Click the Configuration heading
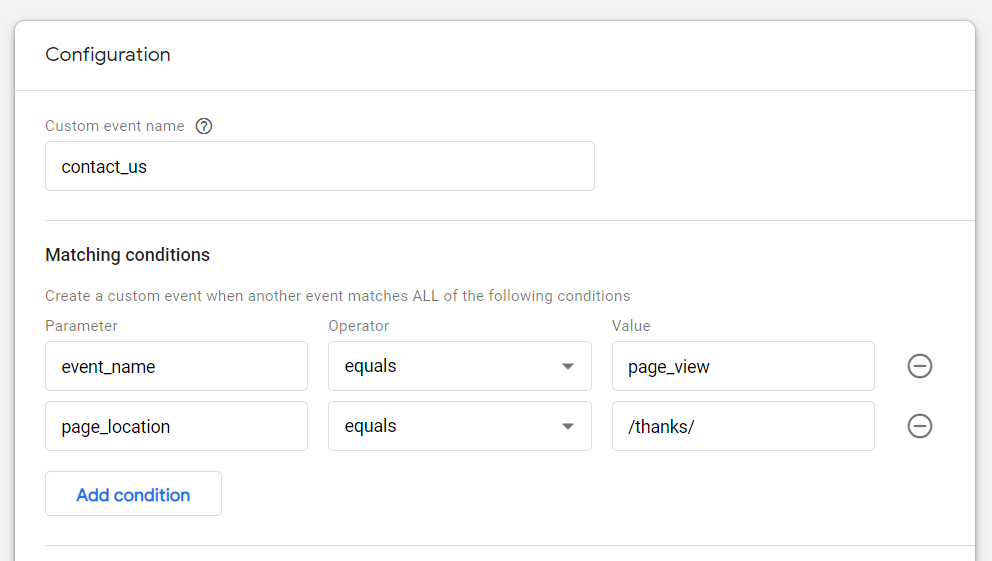992x561 pixels. click(108, 55)
